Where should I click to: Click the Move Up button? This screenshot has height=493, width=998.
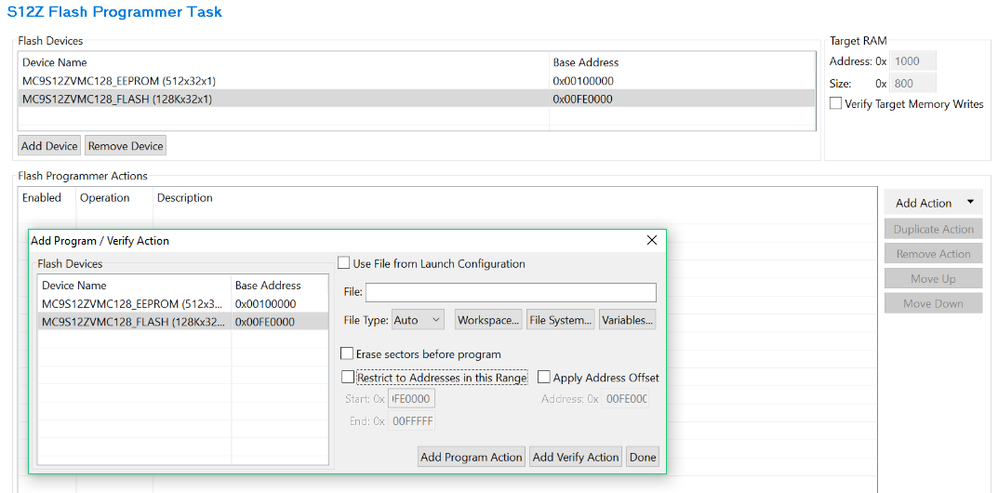click(933, 279)
